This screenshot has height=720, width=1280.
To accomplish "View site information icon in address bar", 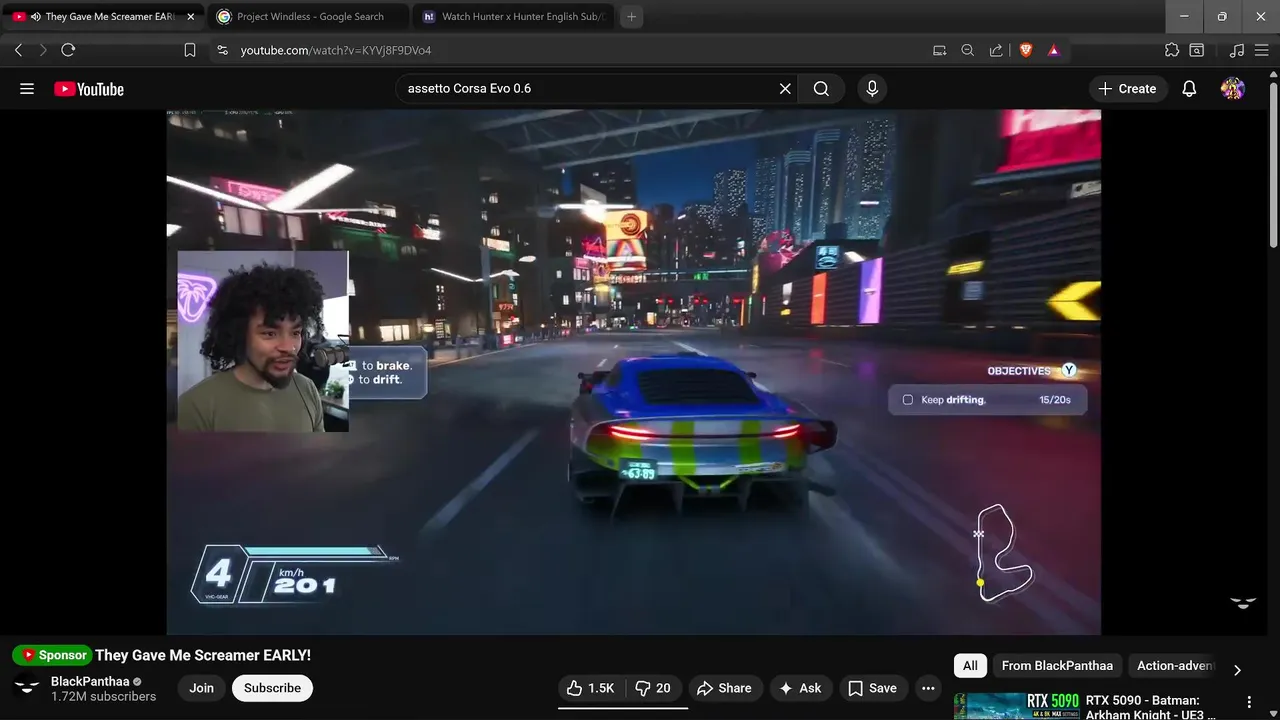I will 222,50.
